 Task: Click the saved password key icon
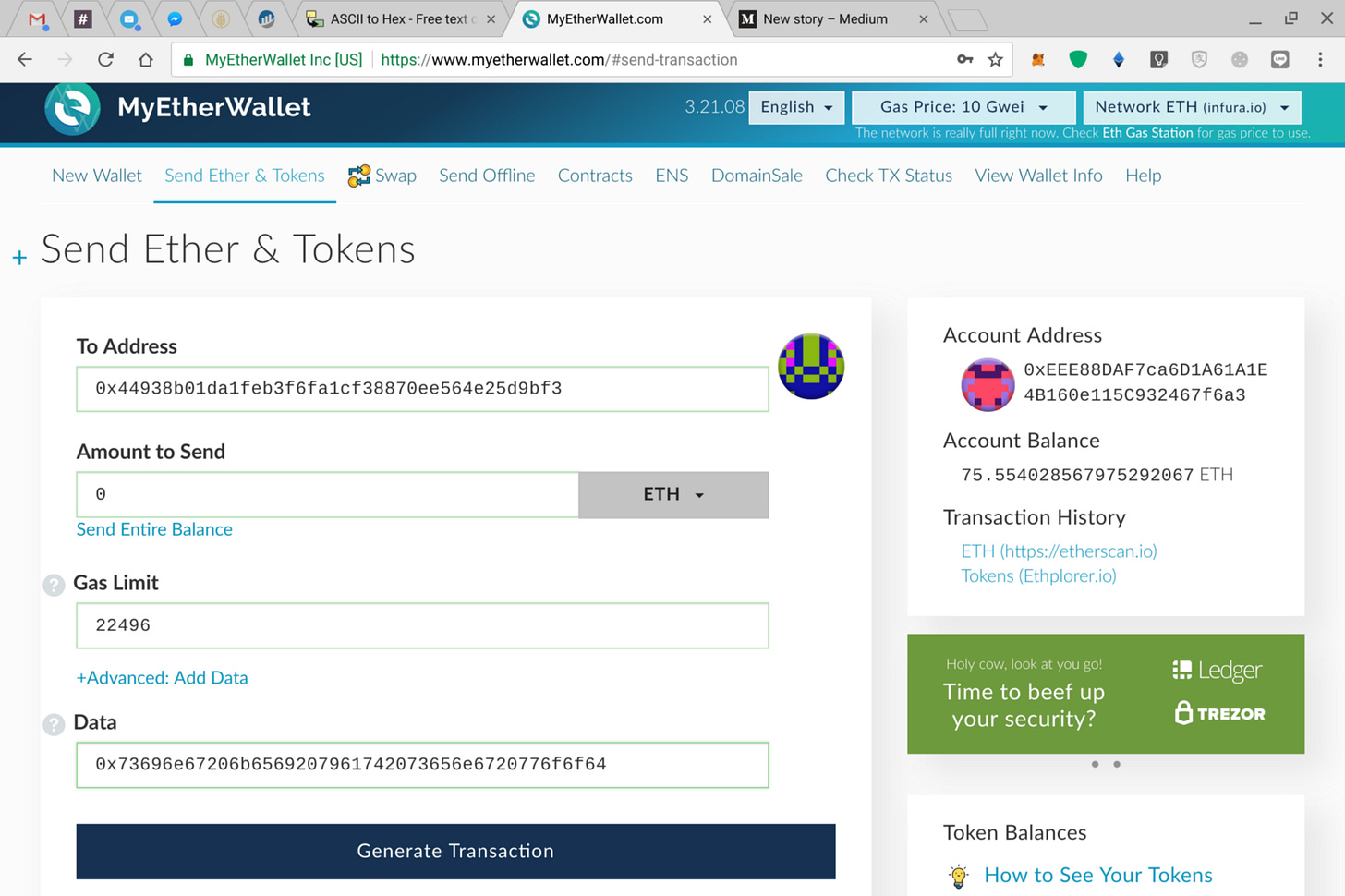pyautogui.click(x=964, y=59)
